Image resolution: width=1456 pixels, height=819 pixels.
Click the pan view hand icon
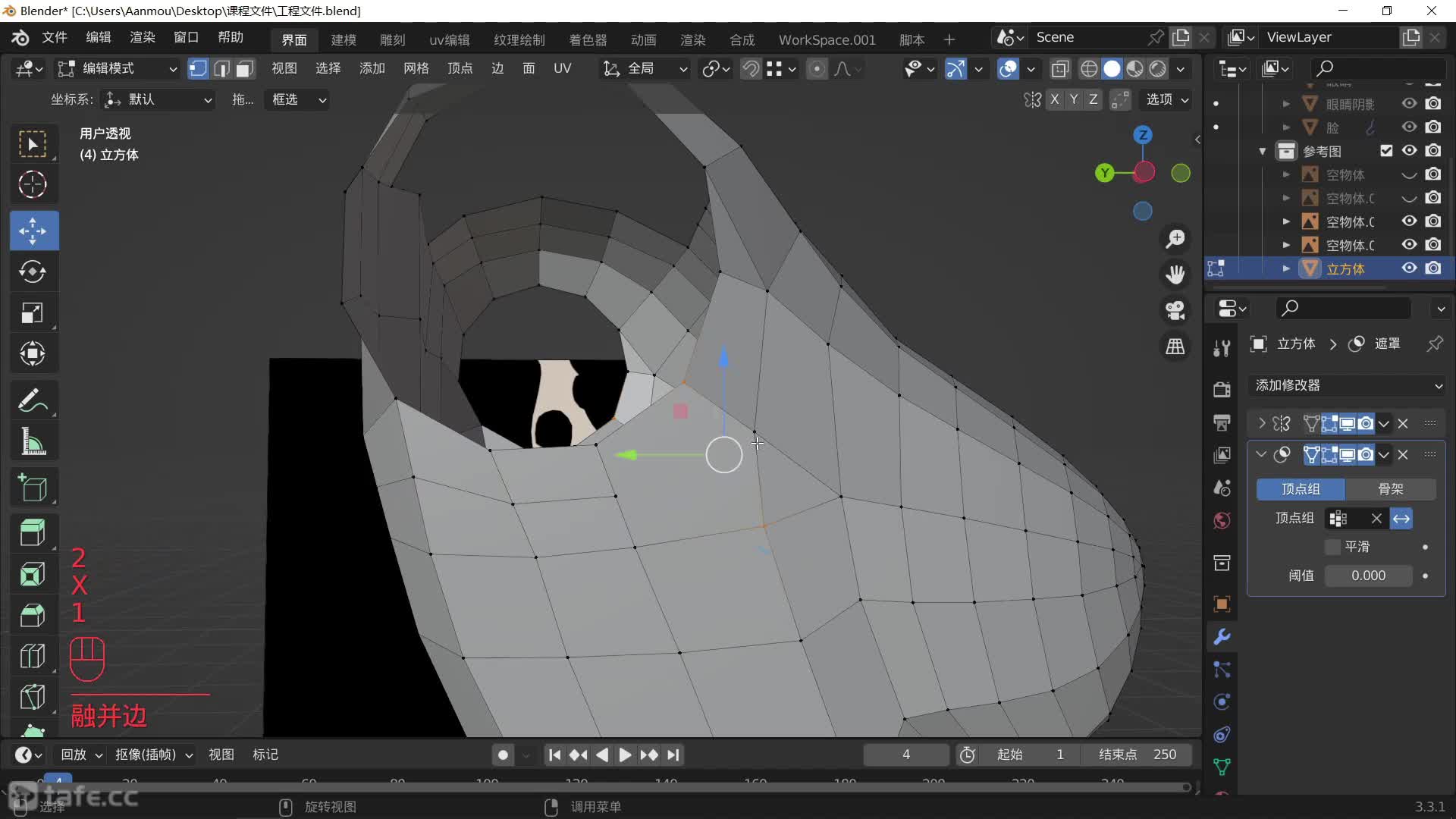click(1175, 275)
